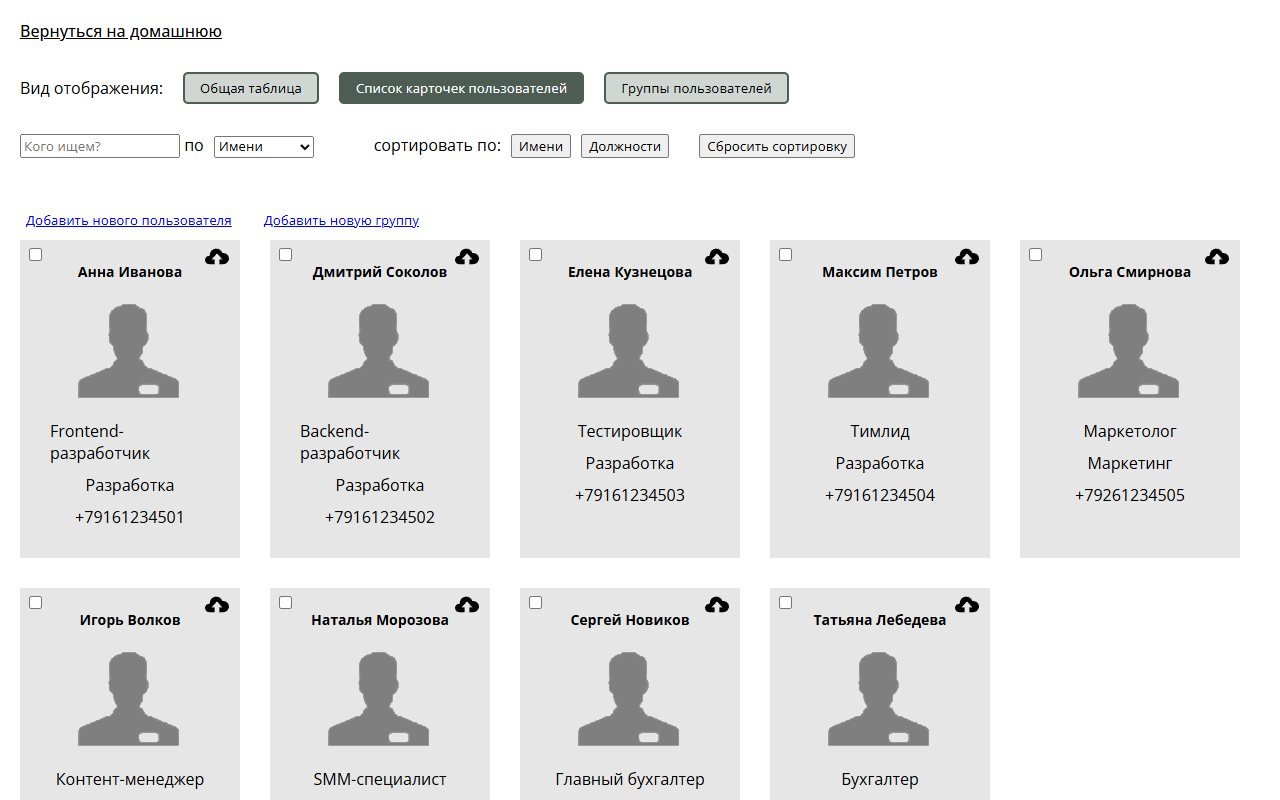Click Татьяна Лебедева's avatar picture
Image resolution: width=1280 pixels, height=800 pixels.
click(x=879, y=699)
